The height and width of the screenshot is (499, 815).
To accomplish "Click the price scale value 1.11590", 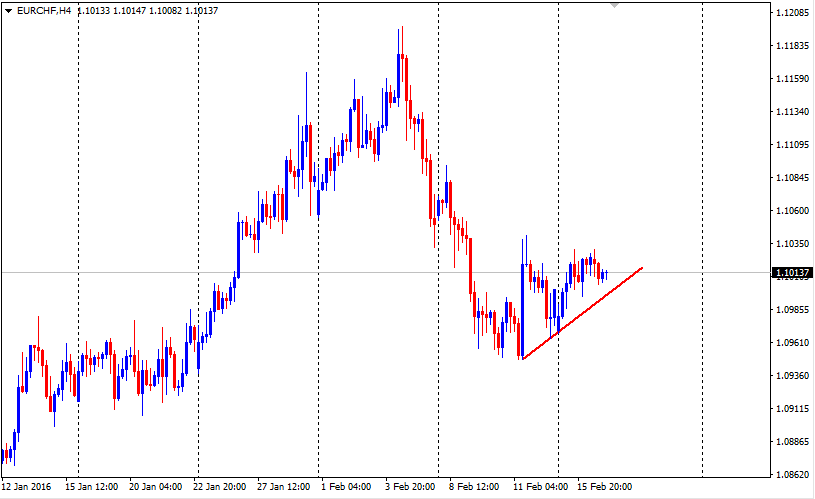I will tap(792, 78).
